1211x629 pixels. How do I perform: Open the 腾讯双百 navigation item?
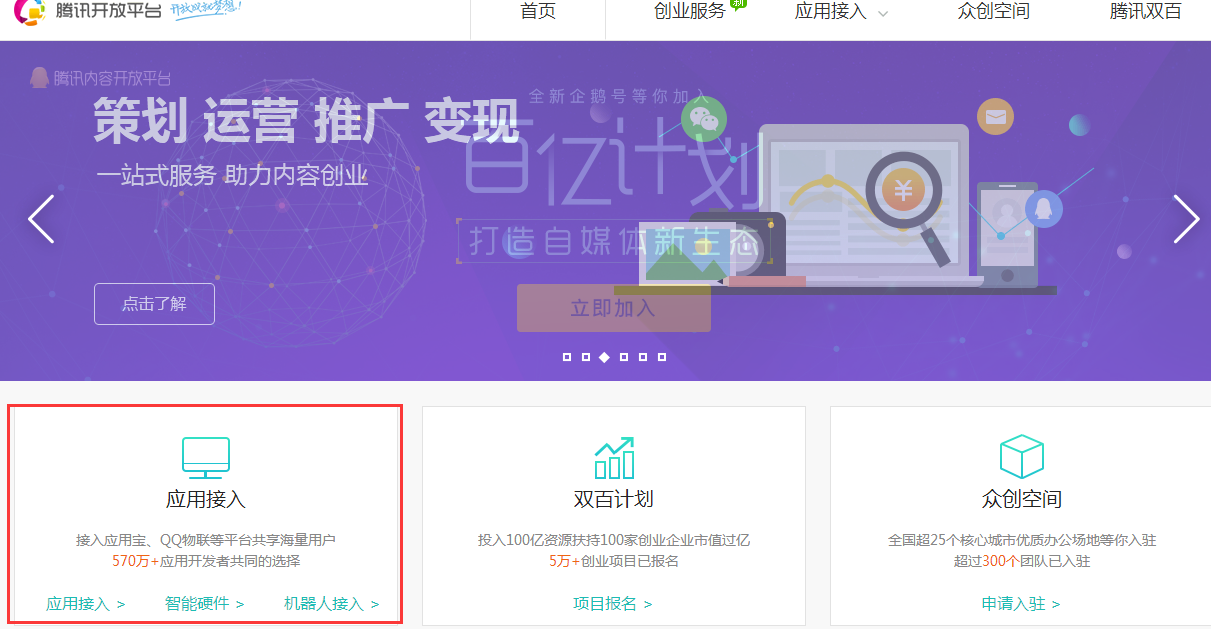pyautogui.click(x=1145, y=12)
